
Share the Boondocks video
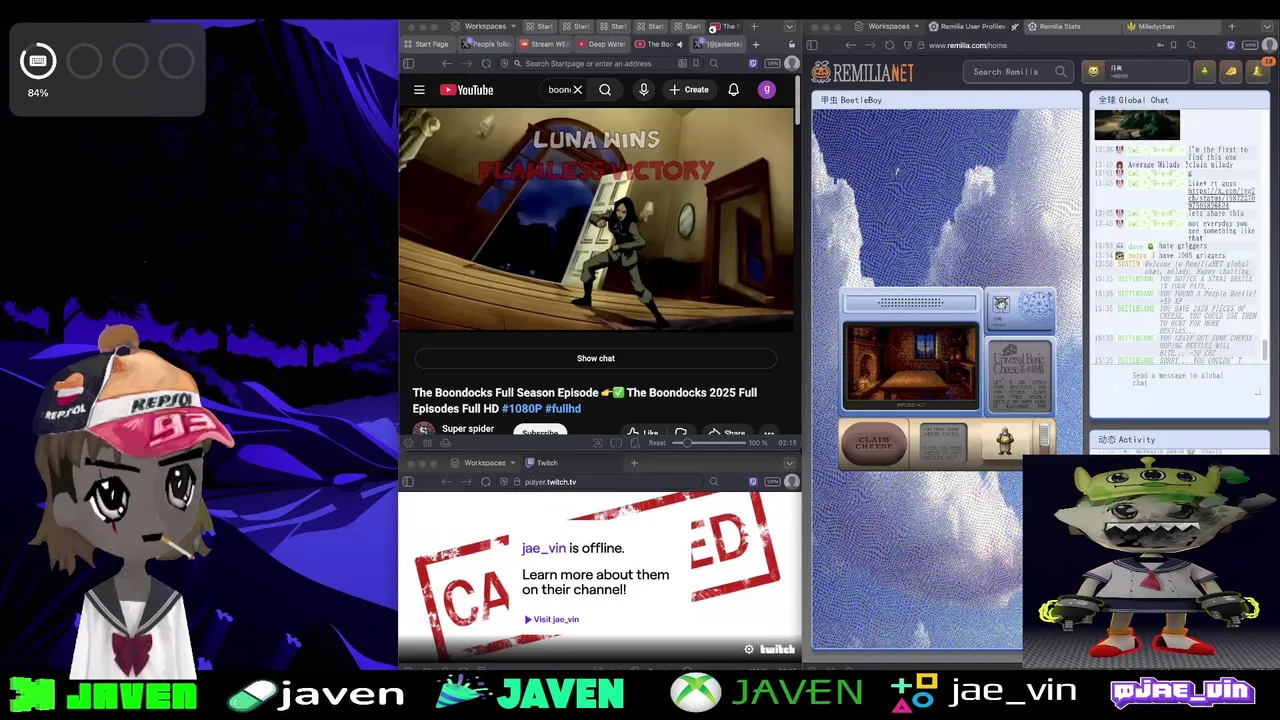[727, 433]
